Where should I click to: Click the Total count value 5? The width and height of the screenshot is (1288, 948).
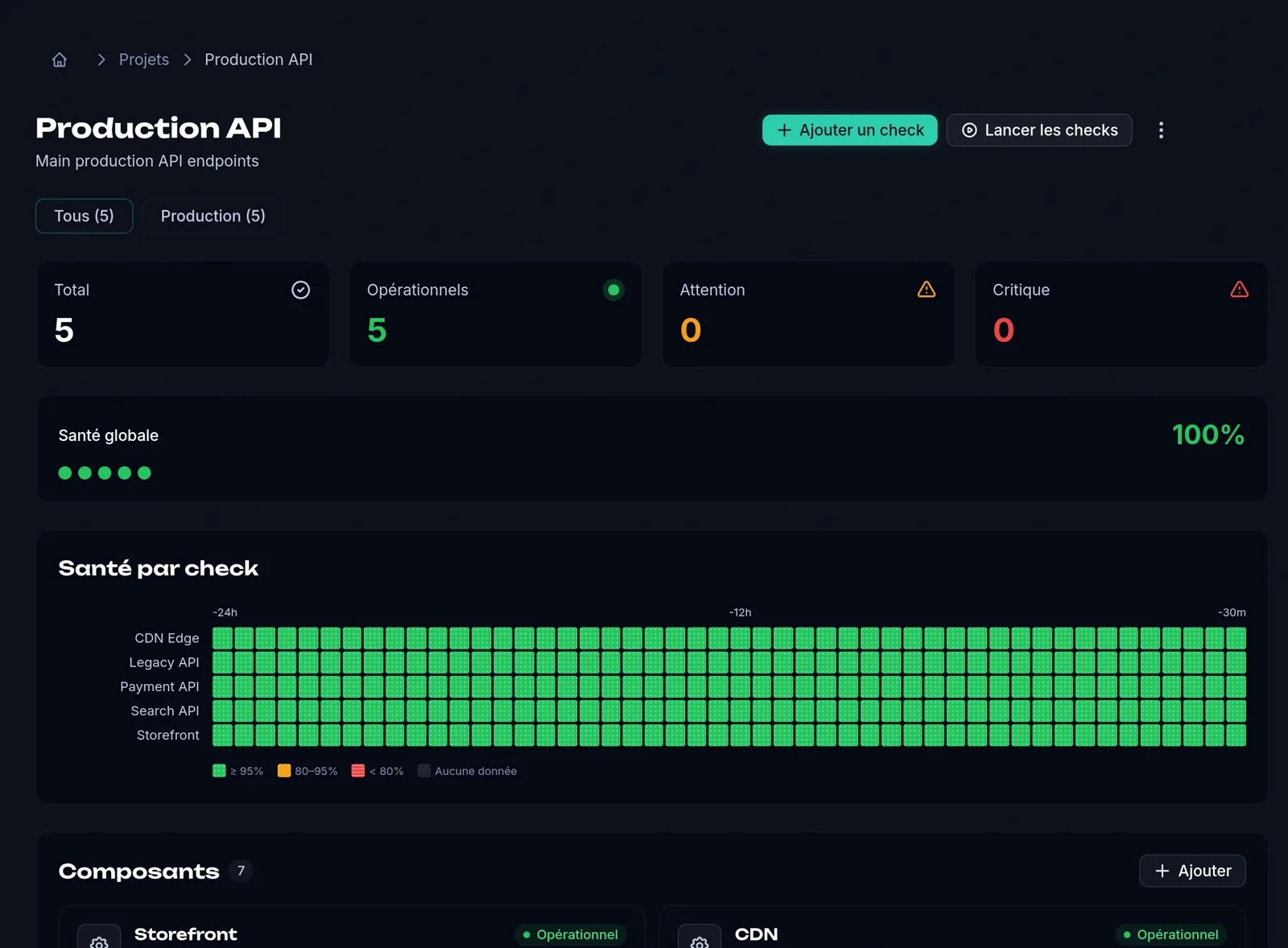click(64, 331)
